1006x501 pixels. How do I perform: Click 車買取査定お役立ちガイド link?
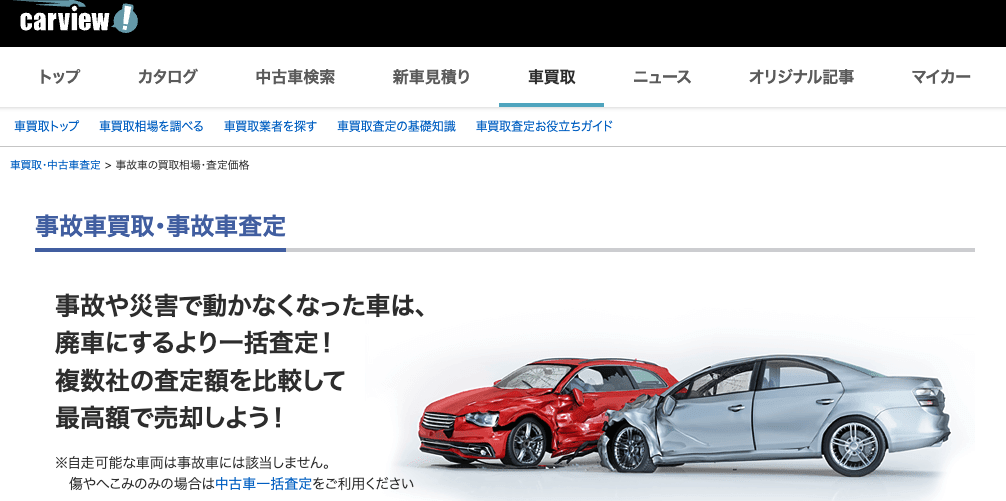pyautogui.click(x=545, y=126)
